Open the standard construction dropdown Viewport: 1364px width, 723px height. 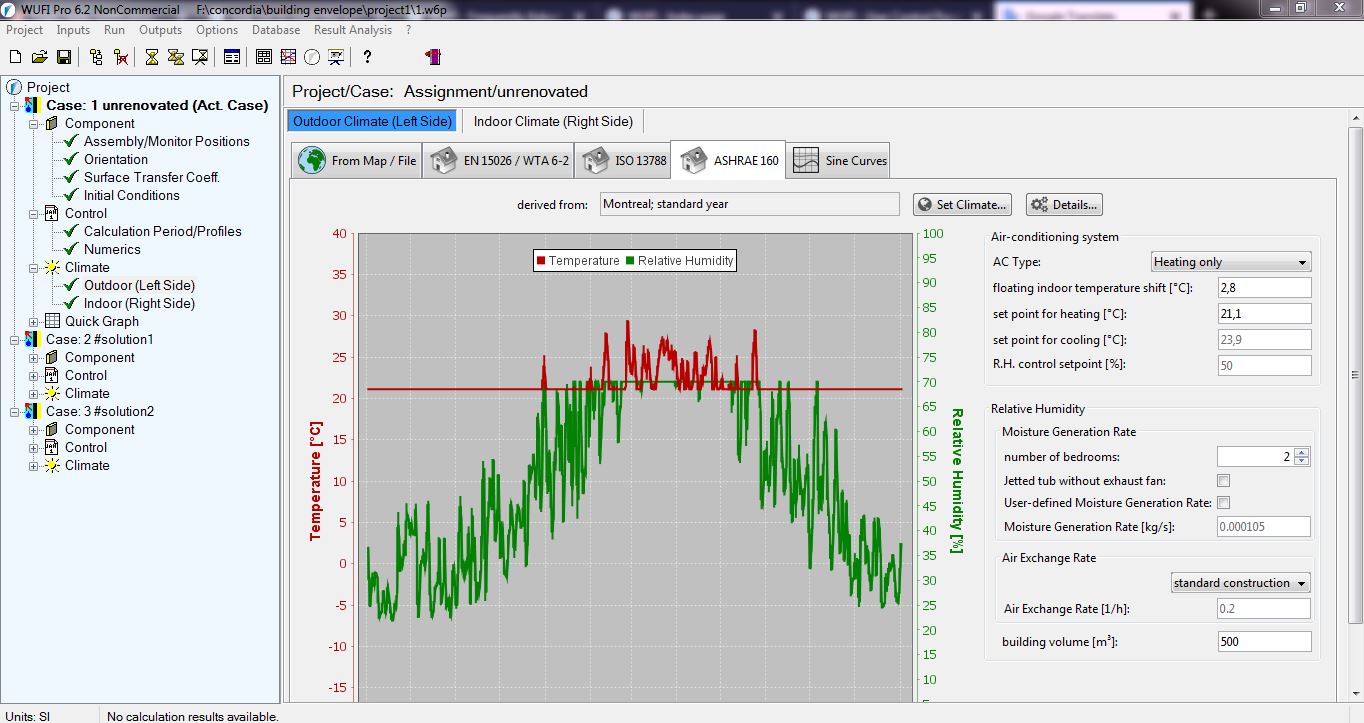1240,583
